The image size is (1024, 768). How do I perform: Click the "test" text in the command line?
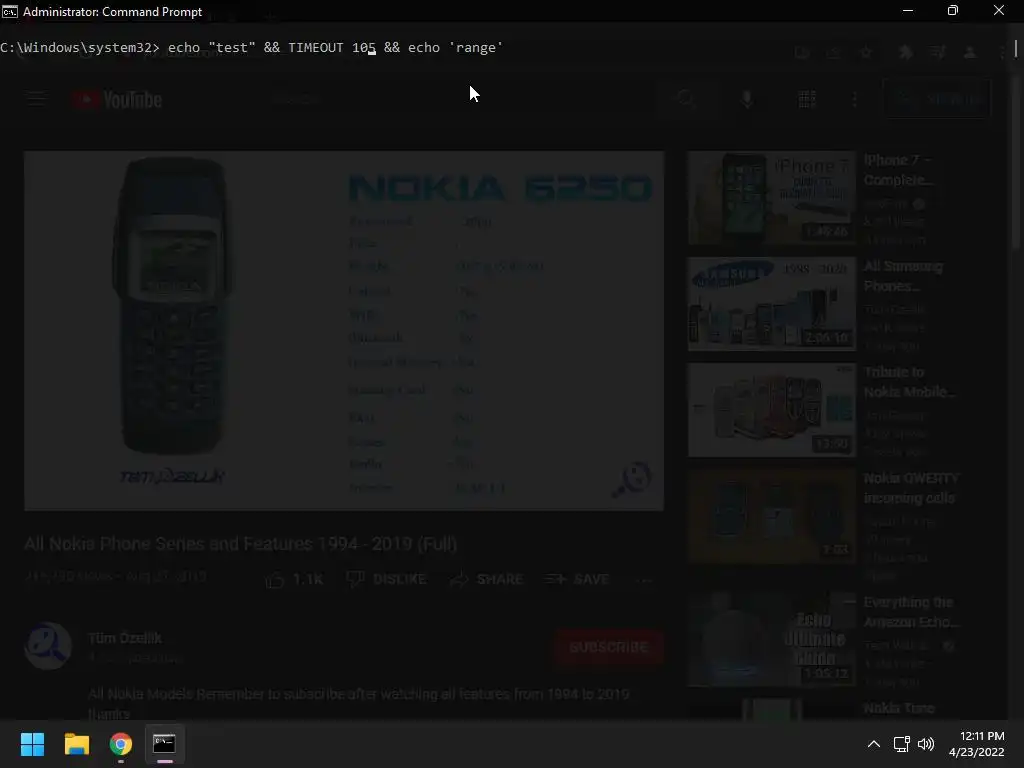coord(231,48)
